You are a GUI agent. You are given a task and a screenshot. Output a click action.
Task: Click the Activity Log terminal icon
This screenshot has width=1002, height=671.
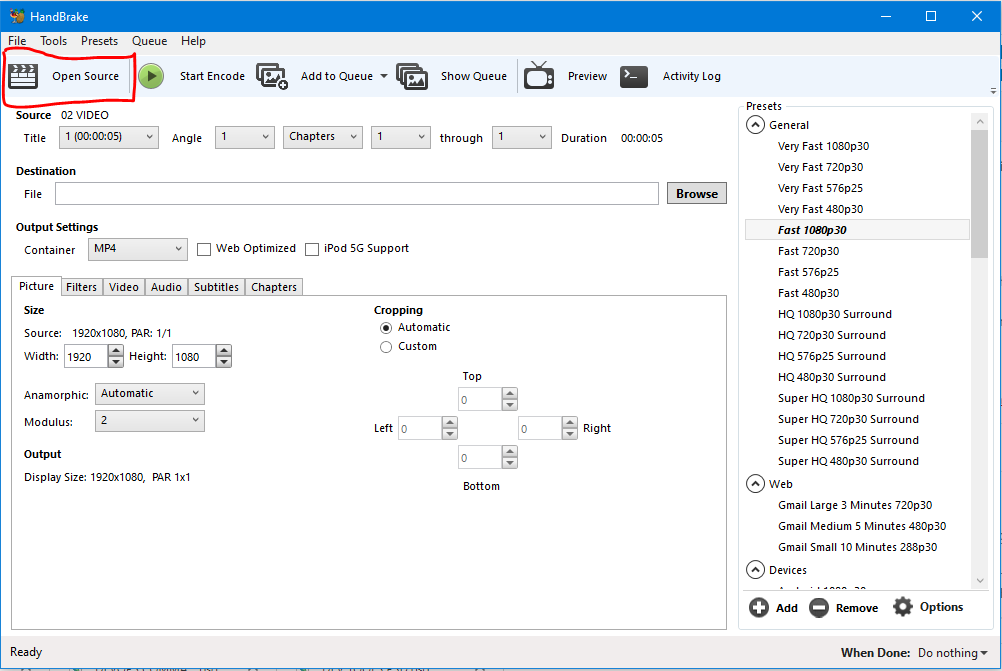tap(634, 76)
